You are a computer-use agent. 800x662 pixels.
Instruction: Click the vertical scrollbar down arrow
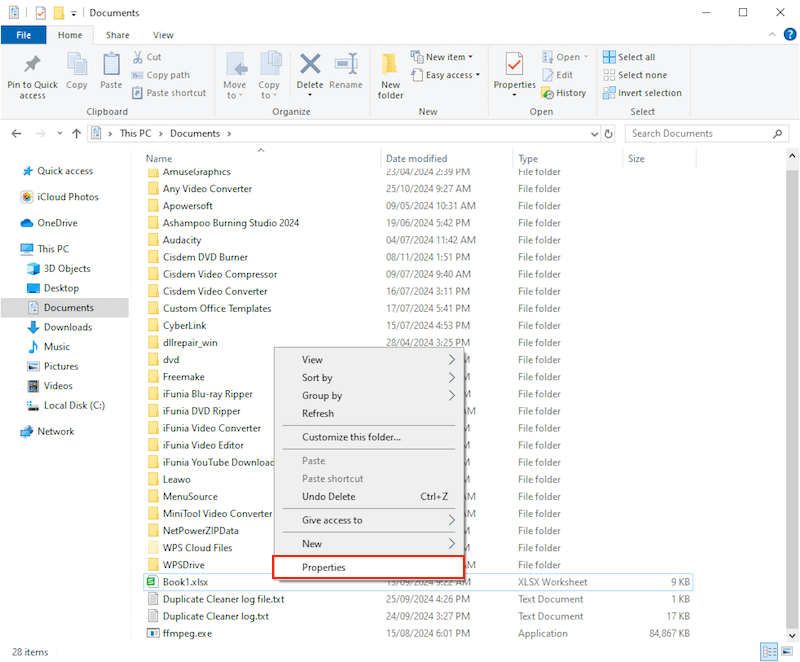tap(792, 636)
